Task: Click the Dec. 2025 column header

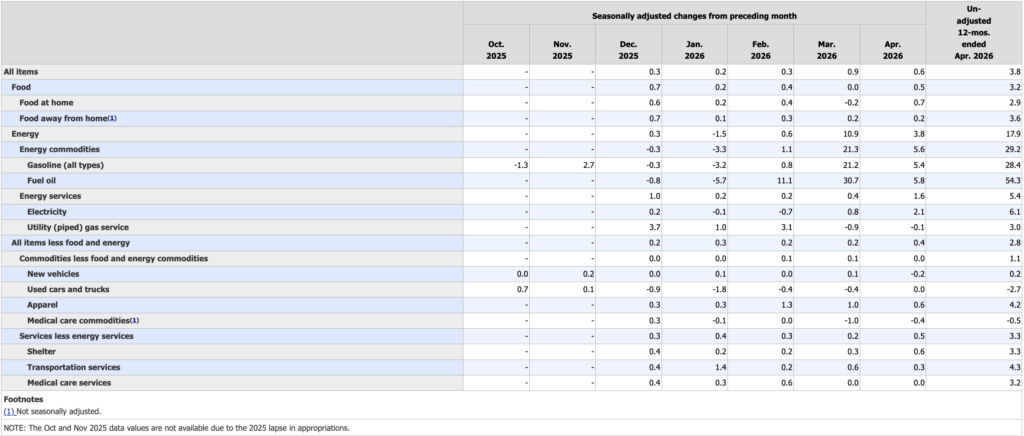Action: 628,50
